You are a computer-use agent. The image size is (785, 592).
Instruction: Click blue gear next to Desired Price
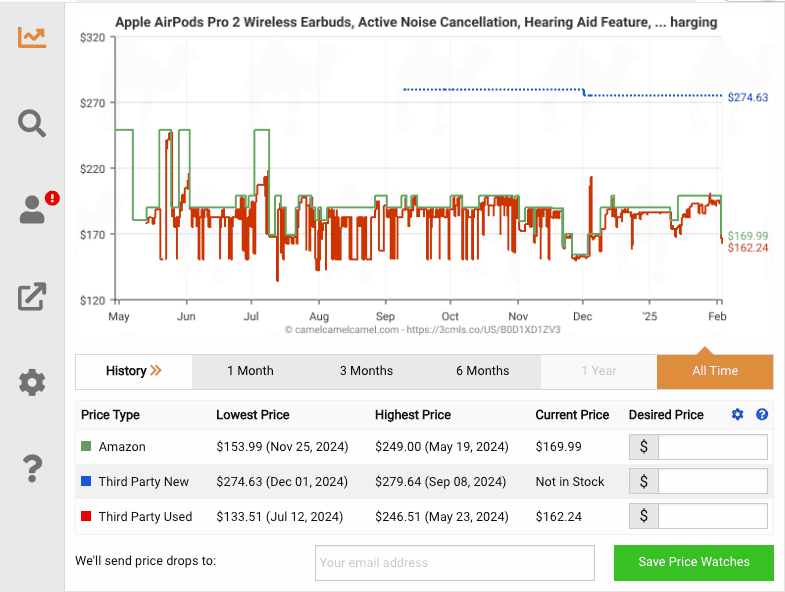click(x=738, y=415)
